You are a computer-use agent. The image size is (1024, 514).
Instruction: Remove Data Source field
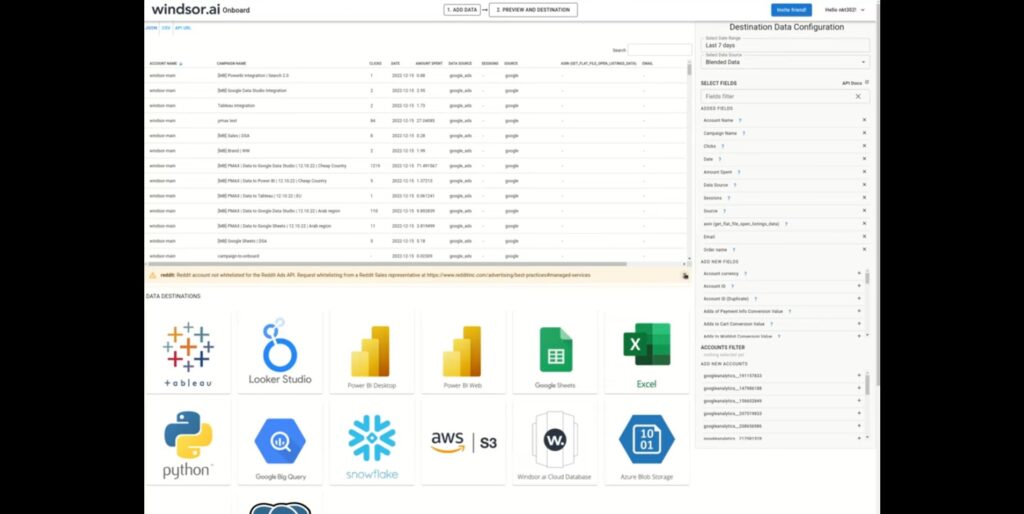(x=864, y=185)
